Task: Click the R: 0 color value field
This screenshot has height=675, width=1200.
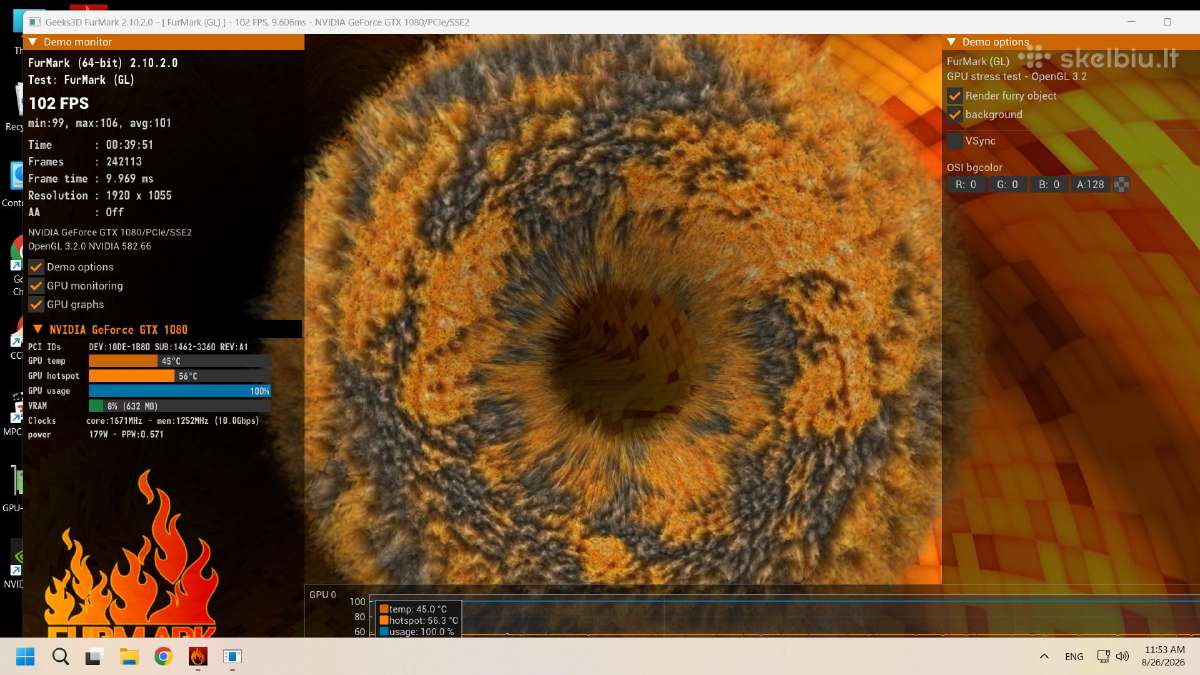Action: pyautogui.click(x=967, y=184)
